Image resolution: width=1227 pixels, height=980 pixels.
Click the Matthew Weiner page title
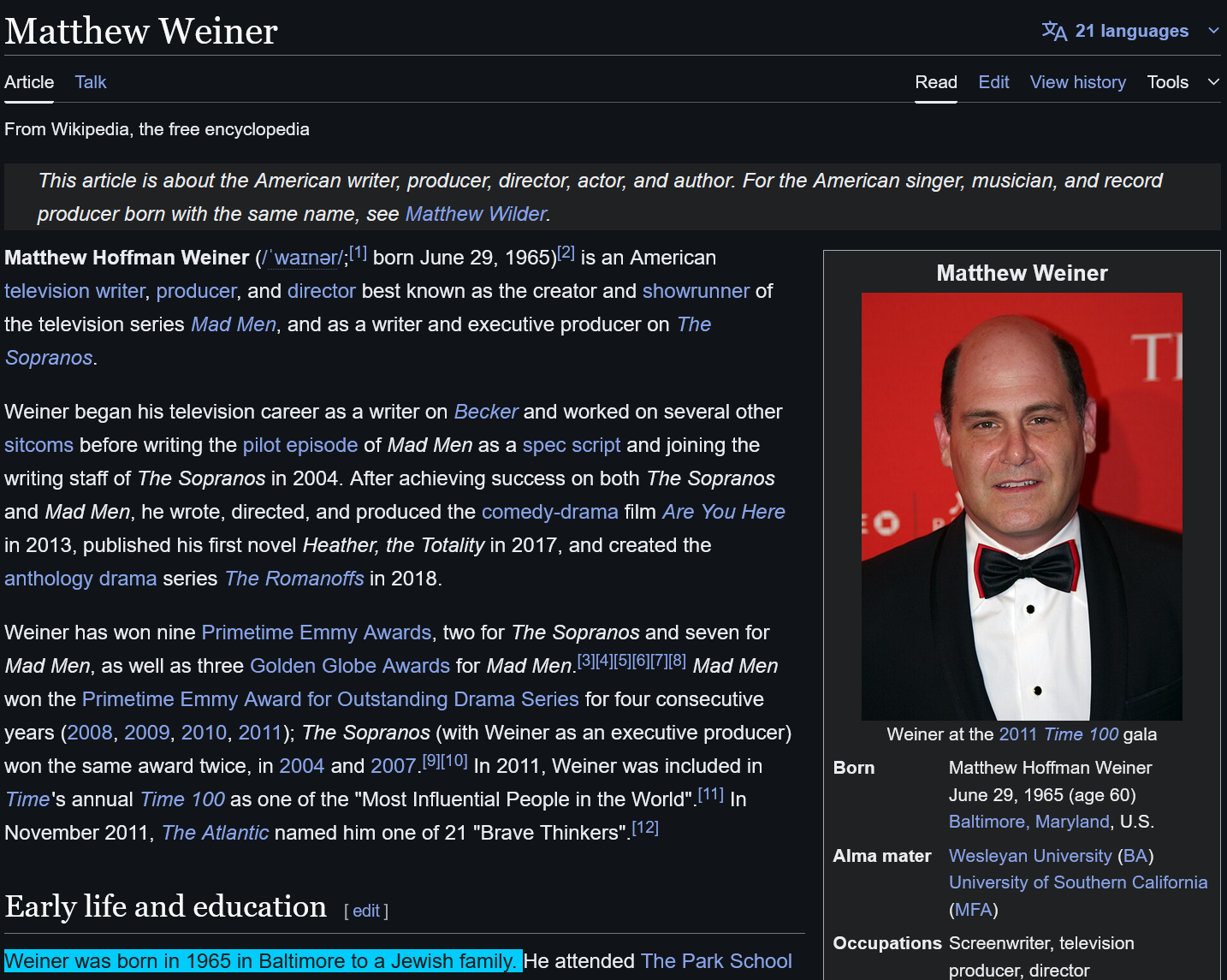coord(141,31)
